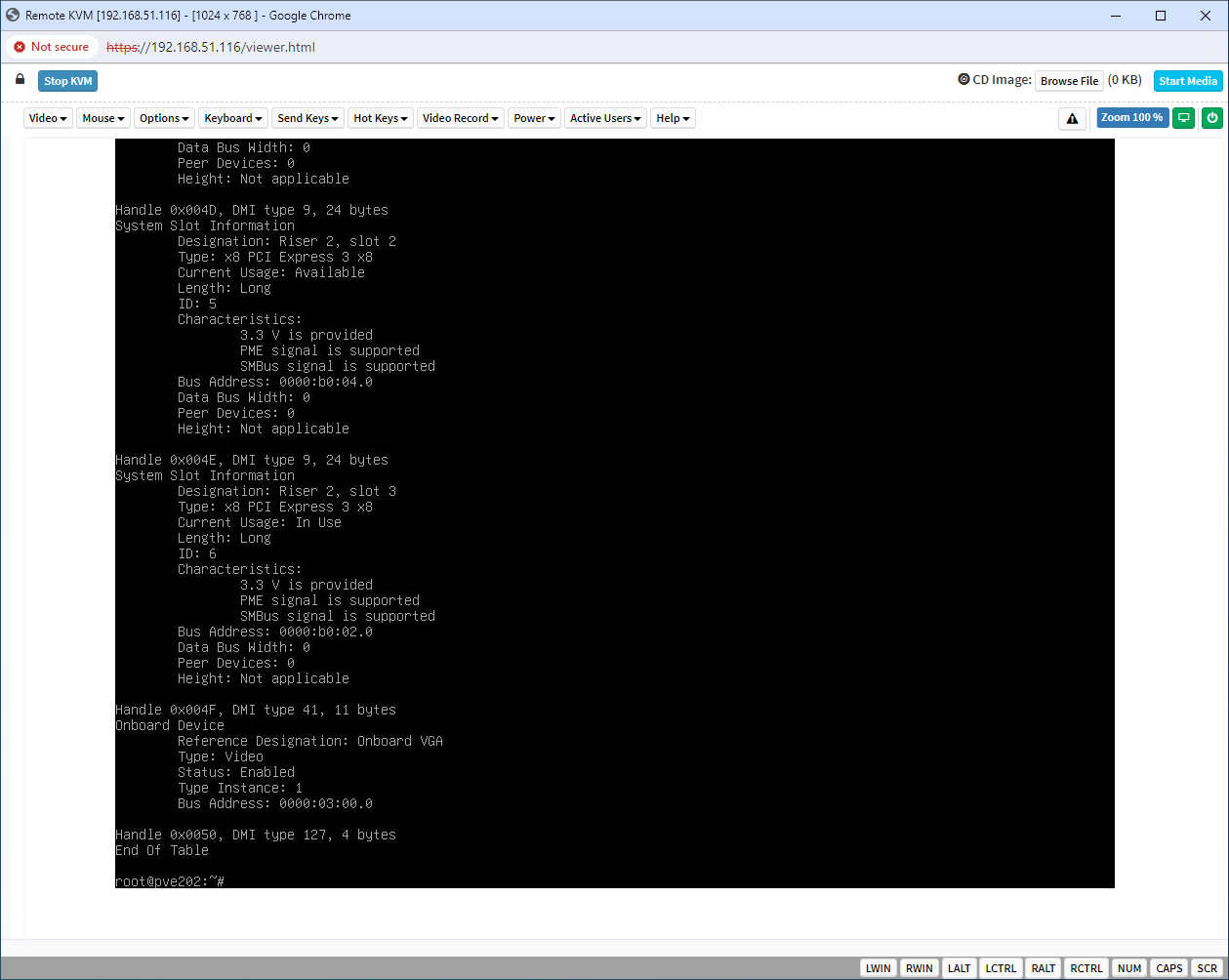This screenshot has width=1229, height=980.
Task: Toggle the SCR lock indicator
Action: (x=1208, y=968)
